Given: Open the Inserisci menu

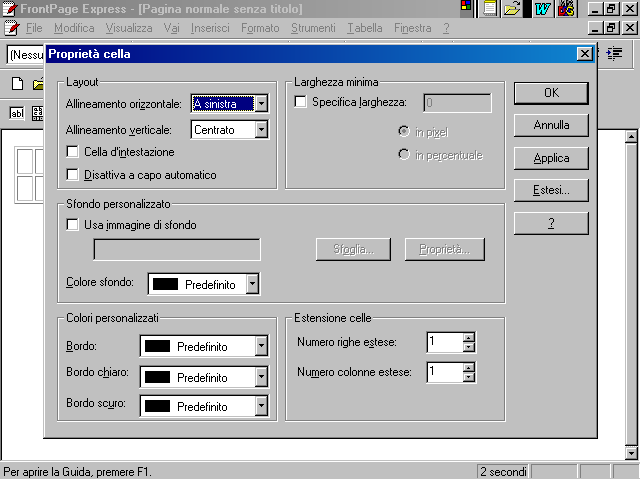Looking at the screenshot, I should pos(210,28).
